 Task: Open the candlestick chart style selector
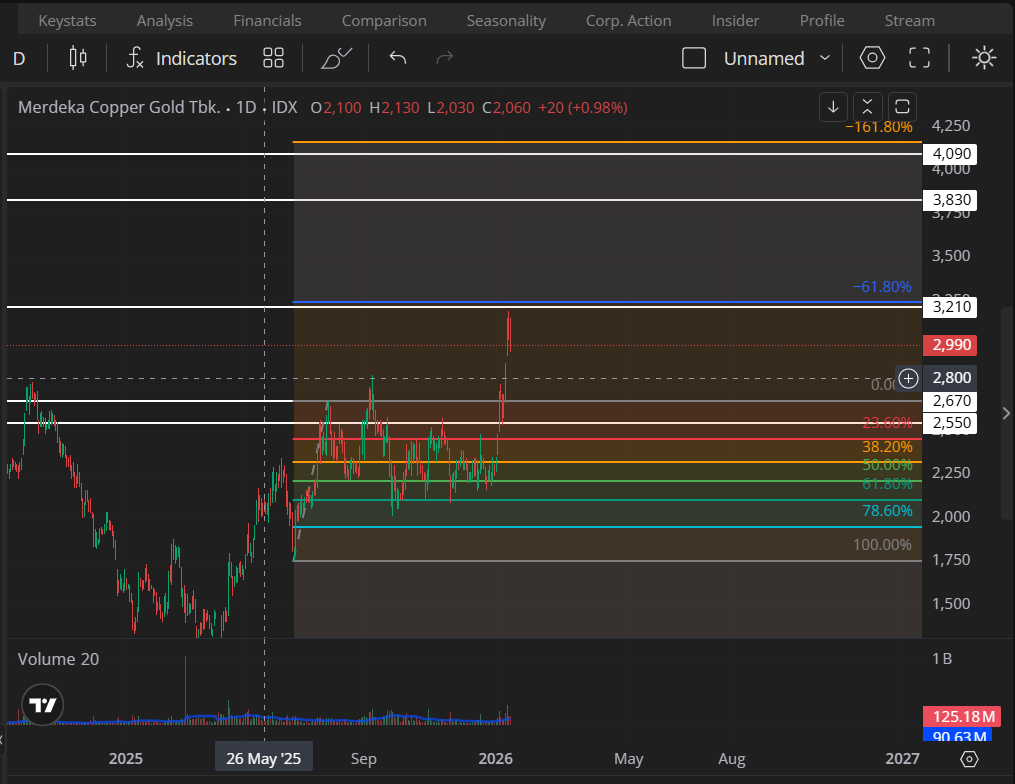pos(78,58)
